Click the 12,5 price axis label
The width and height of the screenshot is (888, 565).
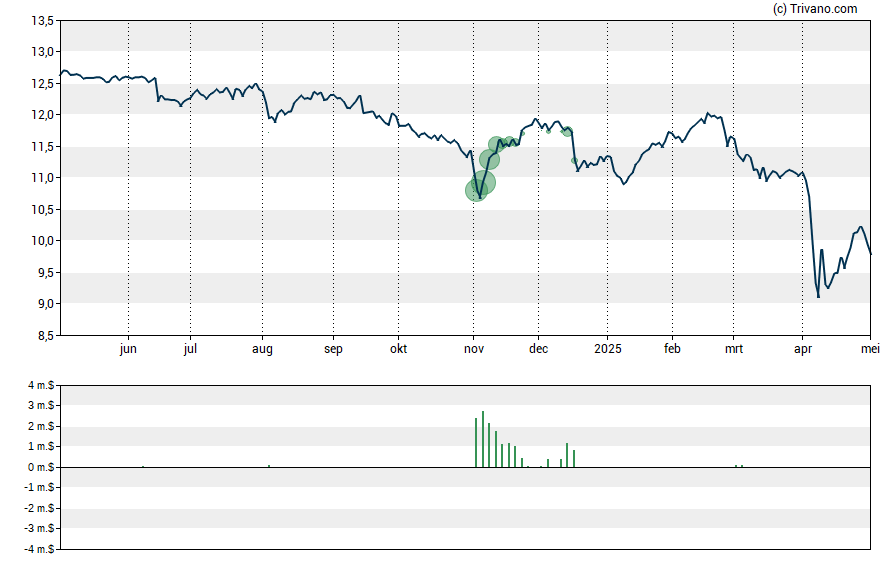(42, 84)
